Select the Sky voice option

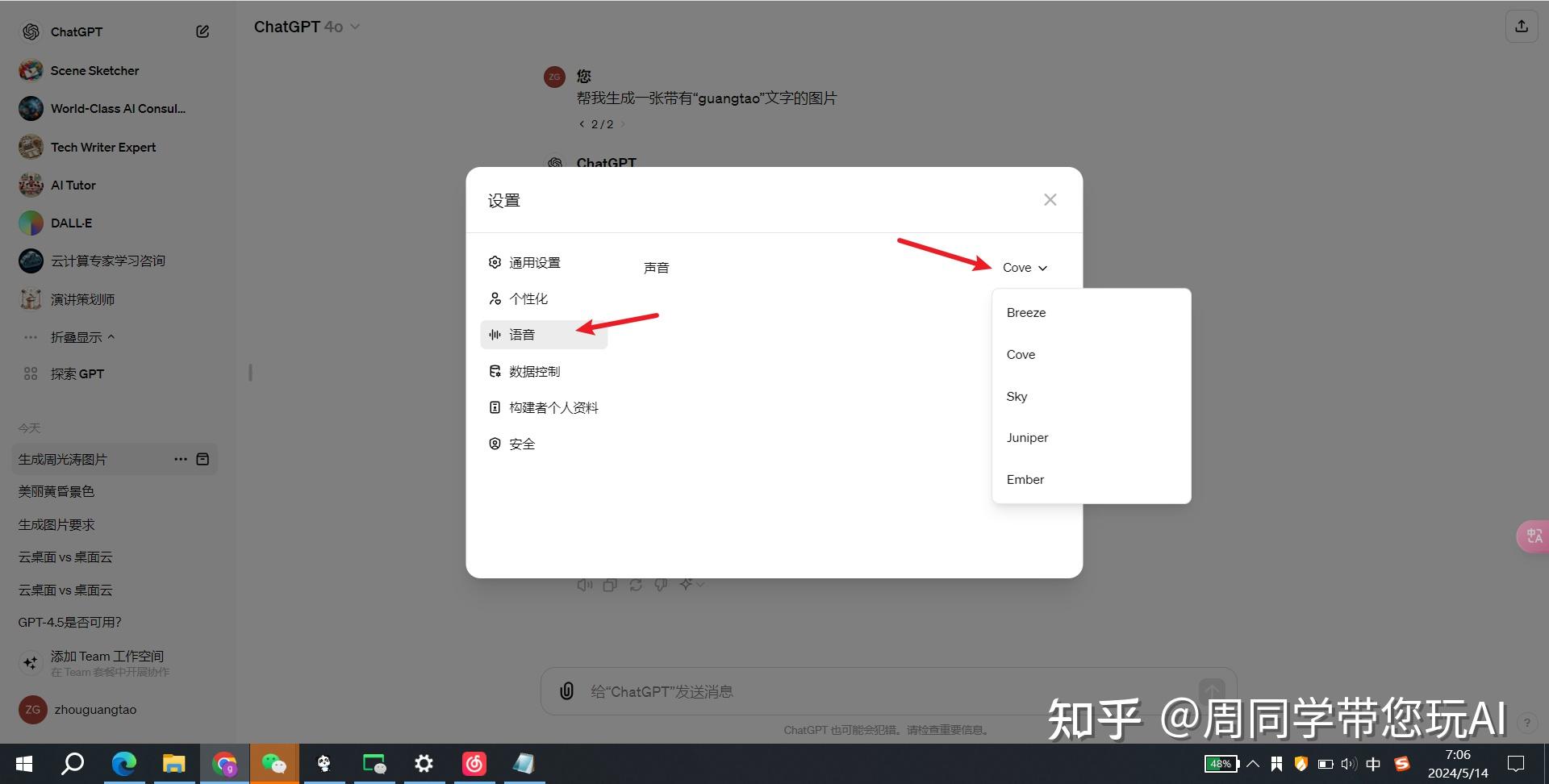pyautogui.click(x=1017, y=396)
